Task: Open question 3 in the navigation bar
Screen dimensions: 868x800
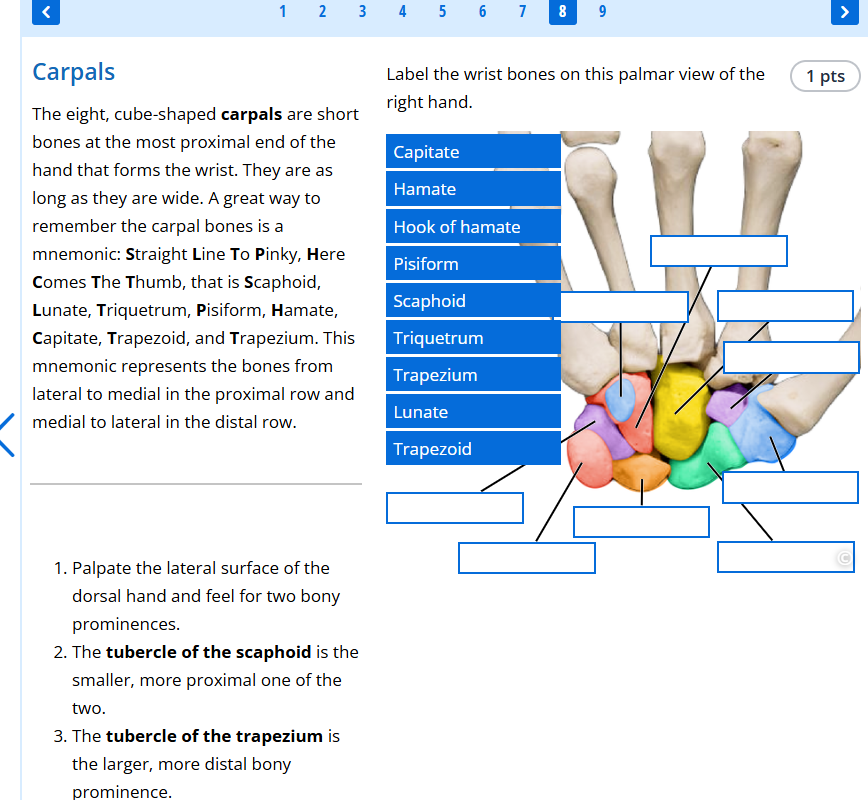Action: pyautogui.click(x=362, y=13)
